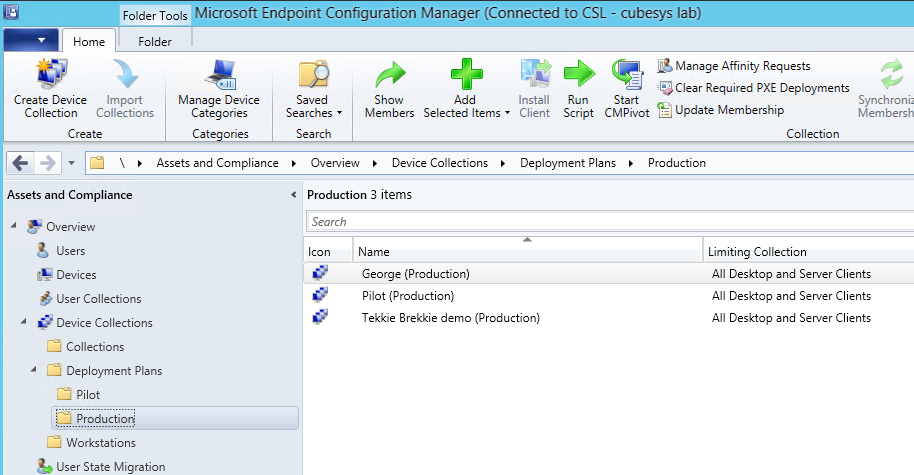Open Manage Device Categories
Image resolution: width=914 pixels, height=475 pixels.
pyautogui.click(x=218, y=76)
